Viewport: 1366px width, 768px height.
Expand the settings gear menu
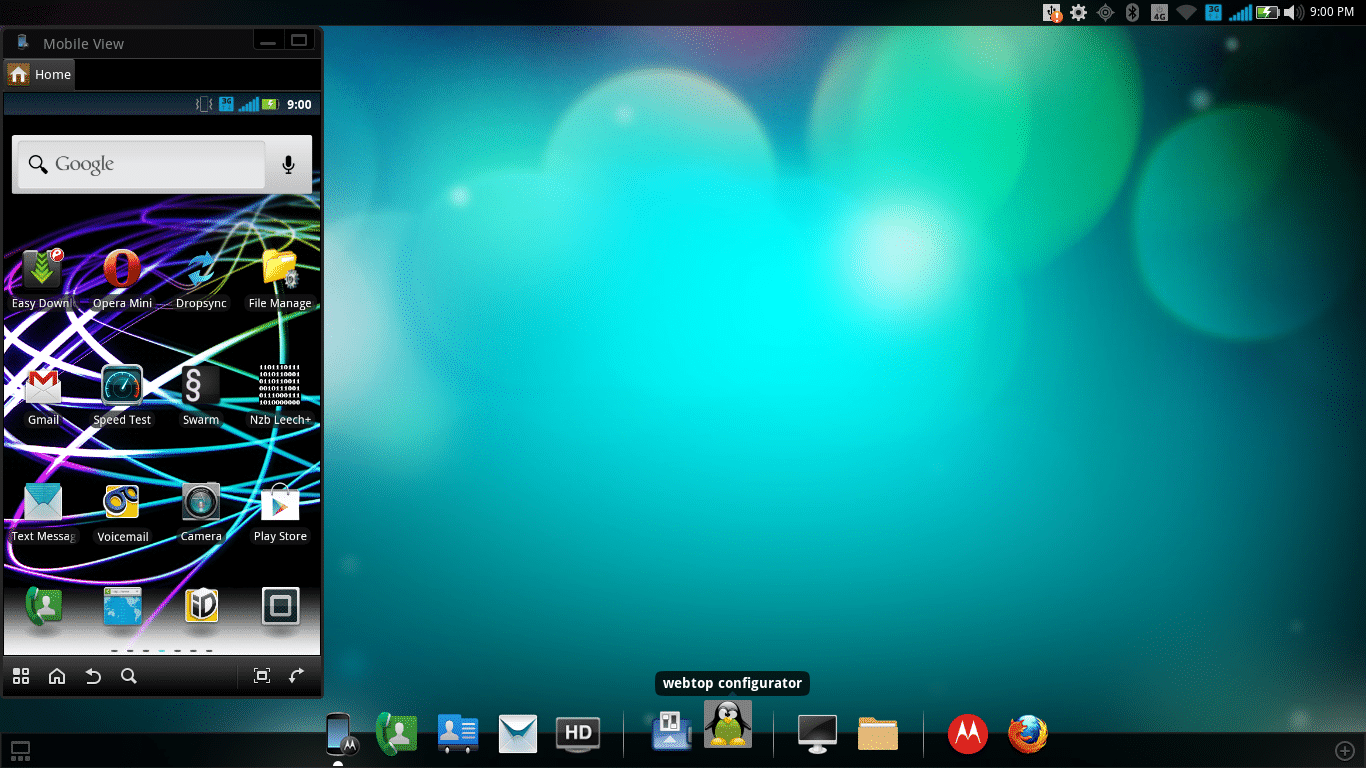[1078, 12]
